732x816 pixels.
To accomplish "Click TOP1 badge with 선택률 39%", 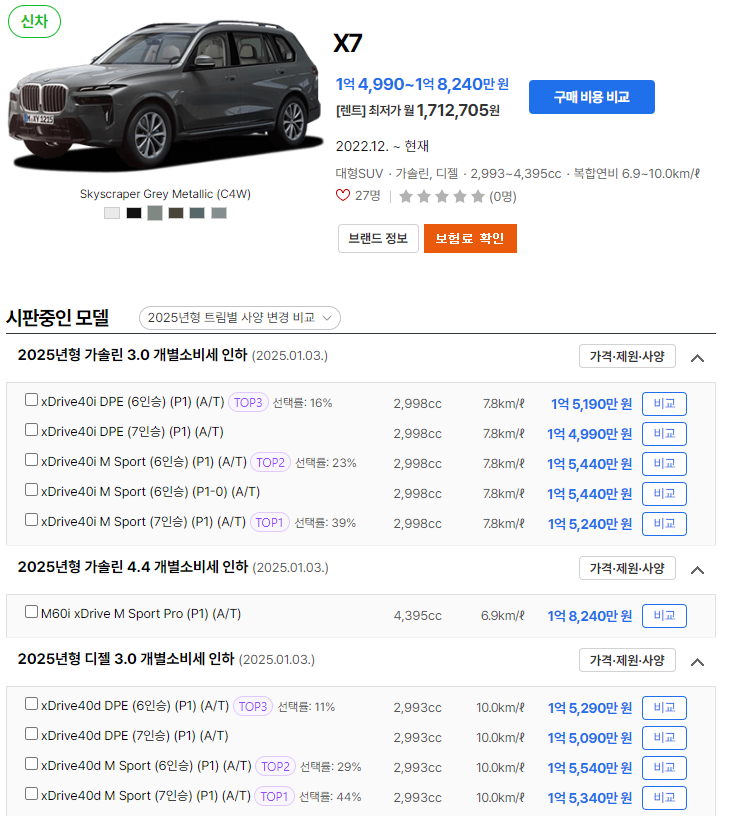I will tap(269, 522).
